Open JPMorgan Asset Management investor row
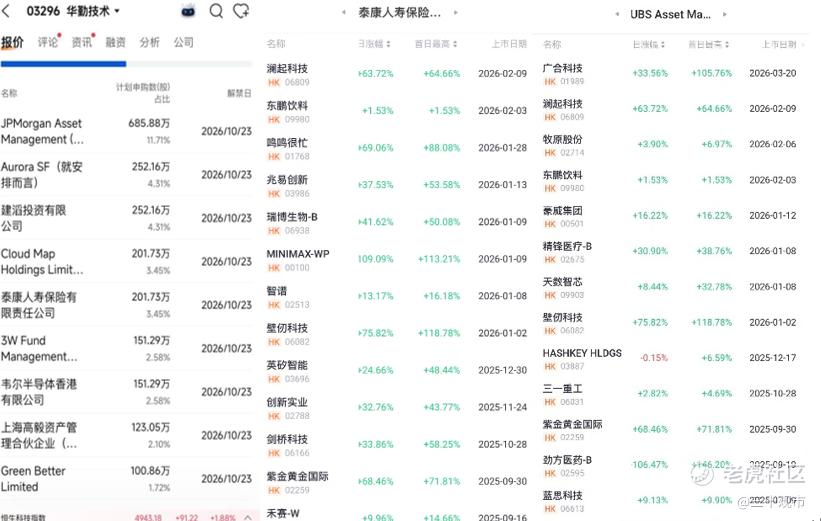 click(x=126, y=131)
